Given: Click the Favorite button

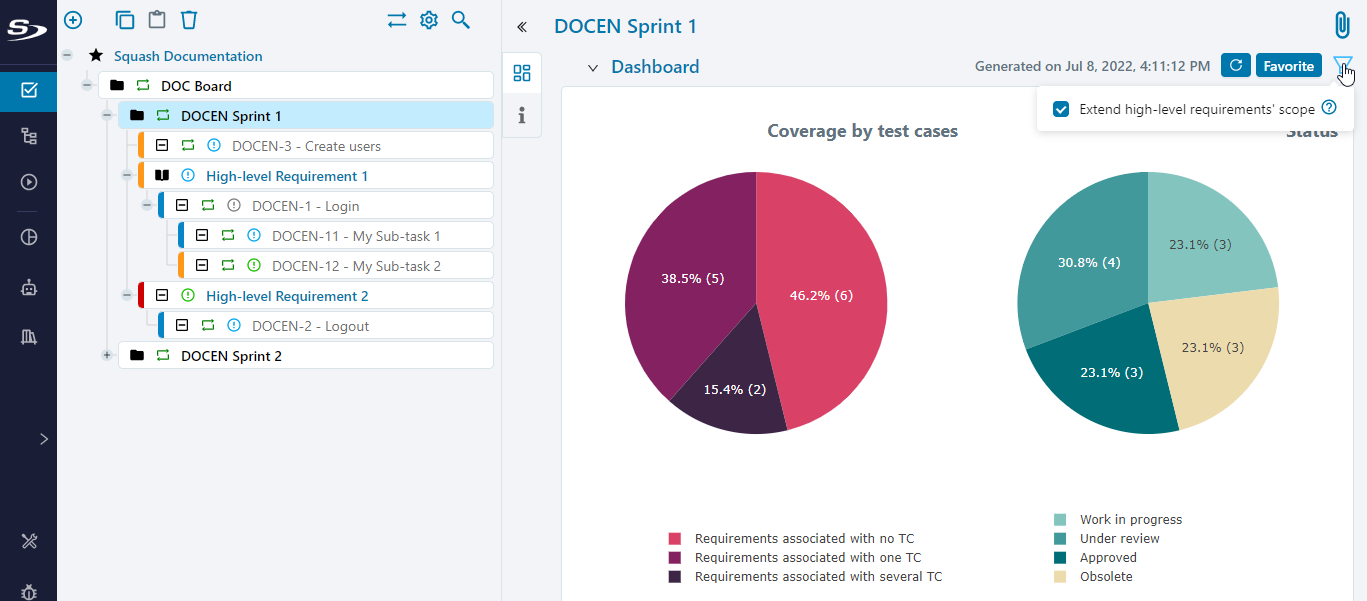Looking at the screenshot, I should [x=1288, y=66].
